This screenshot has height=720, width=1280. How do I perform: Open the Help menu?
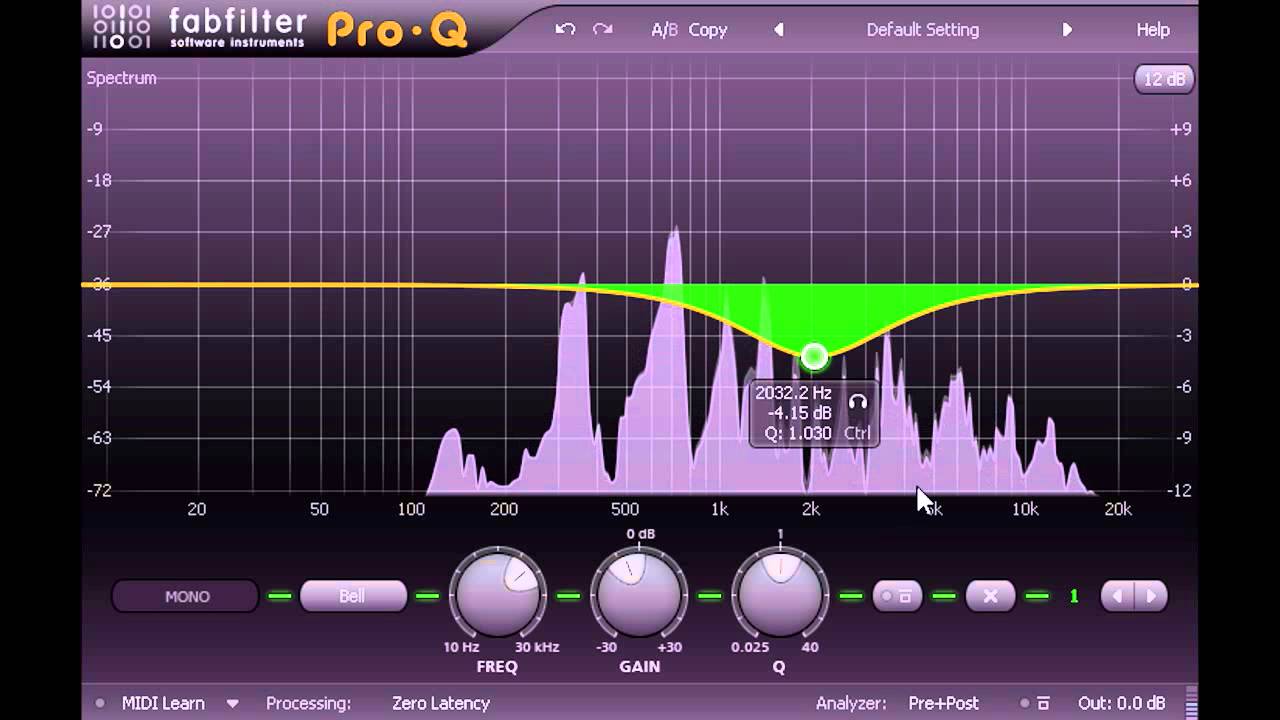[x=1153, y=30]
